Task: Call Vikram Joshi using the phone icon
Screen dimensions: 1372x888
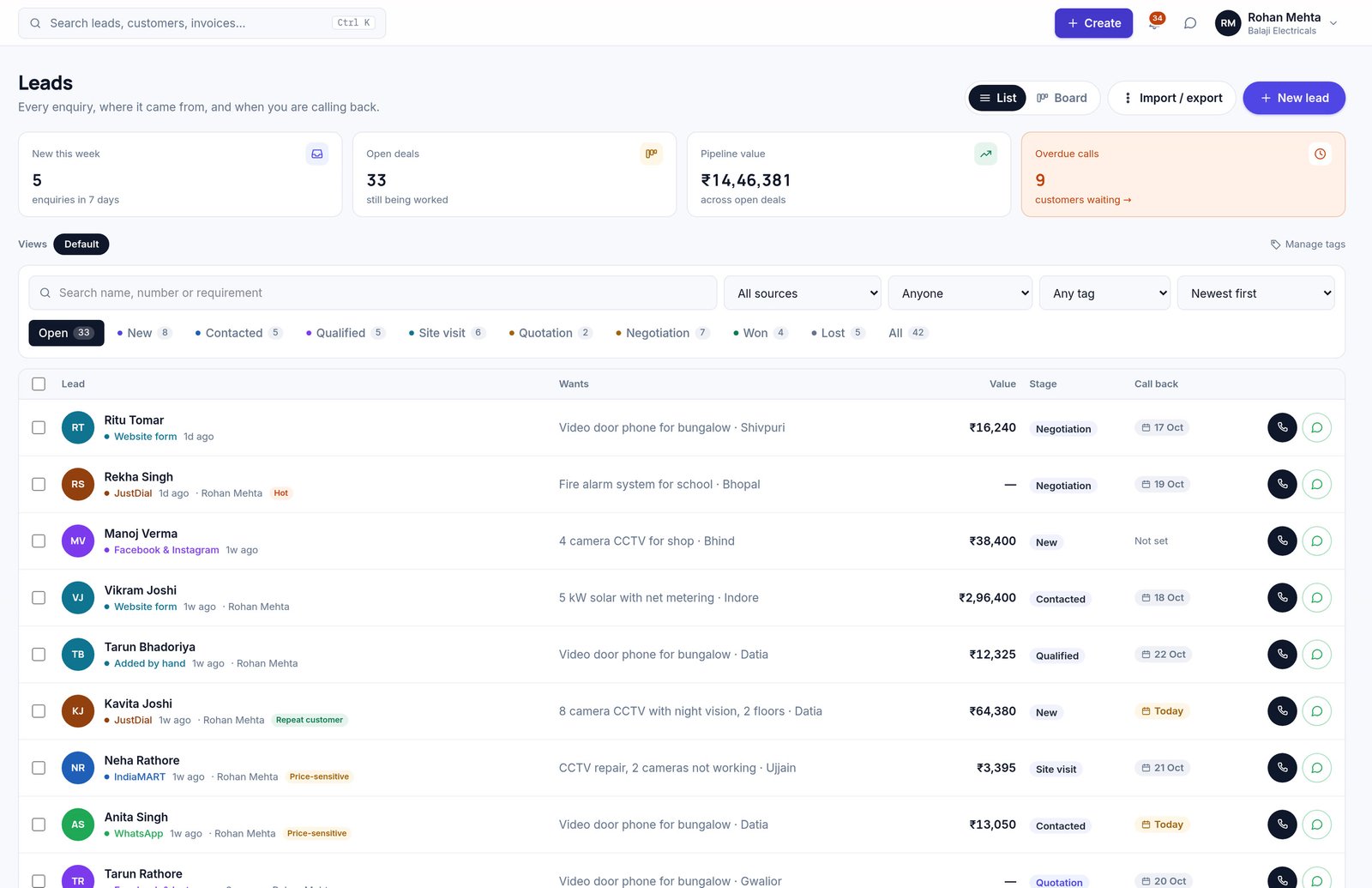Action: click(1282, 597)
